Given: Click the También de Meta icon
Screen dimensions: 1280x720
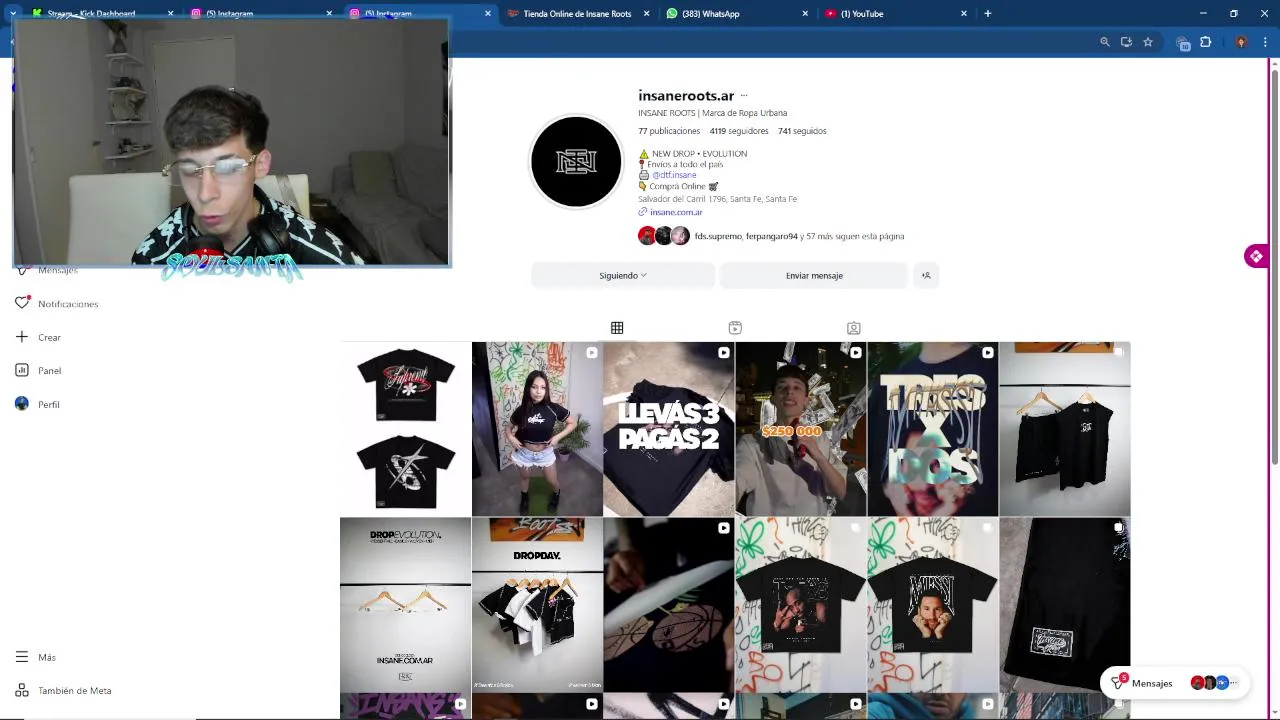Looking at the screenshot, I should point(22,690).
